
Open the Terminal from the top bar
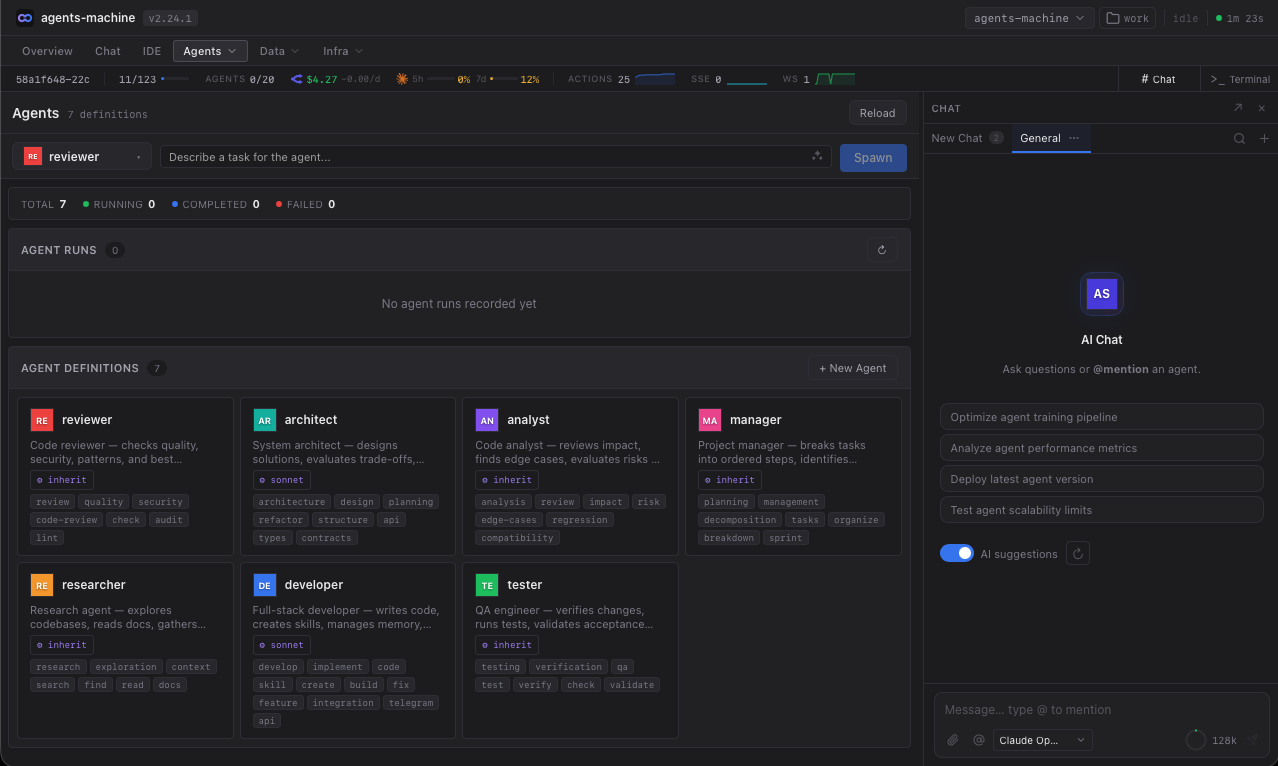[x=1240, y=78]
